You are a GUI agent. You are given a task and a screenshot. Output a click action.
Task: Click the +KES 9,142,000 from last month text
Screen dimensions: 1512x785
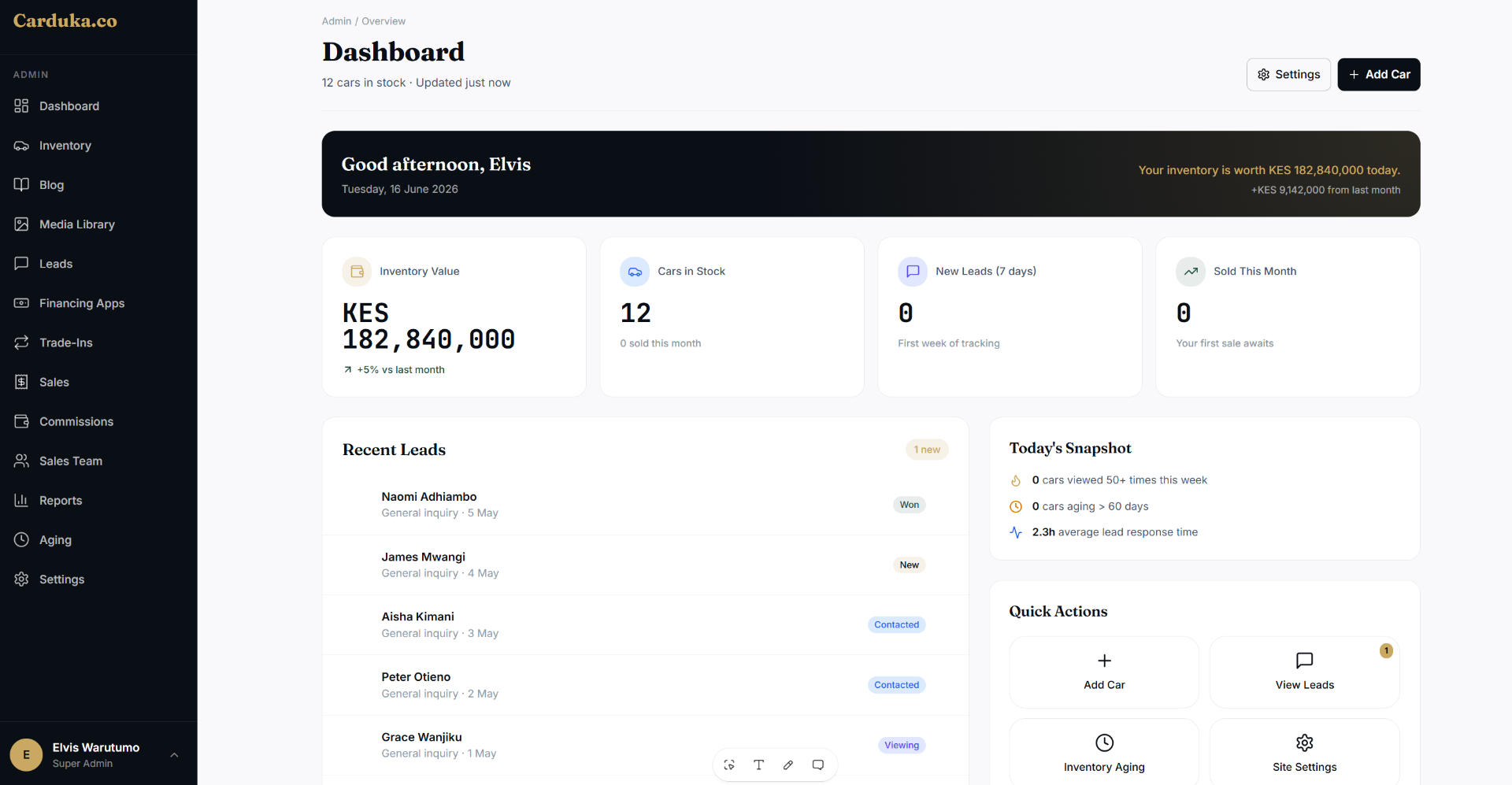coord(1325,190)
